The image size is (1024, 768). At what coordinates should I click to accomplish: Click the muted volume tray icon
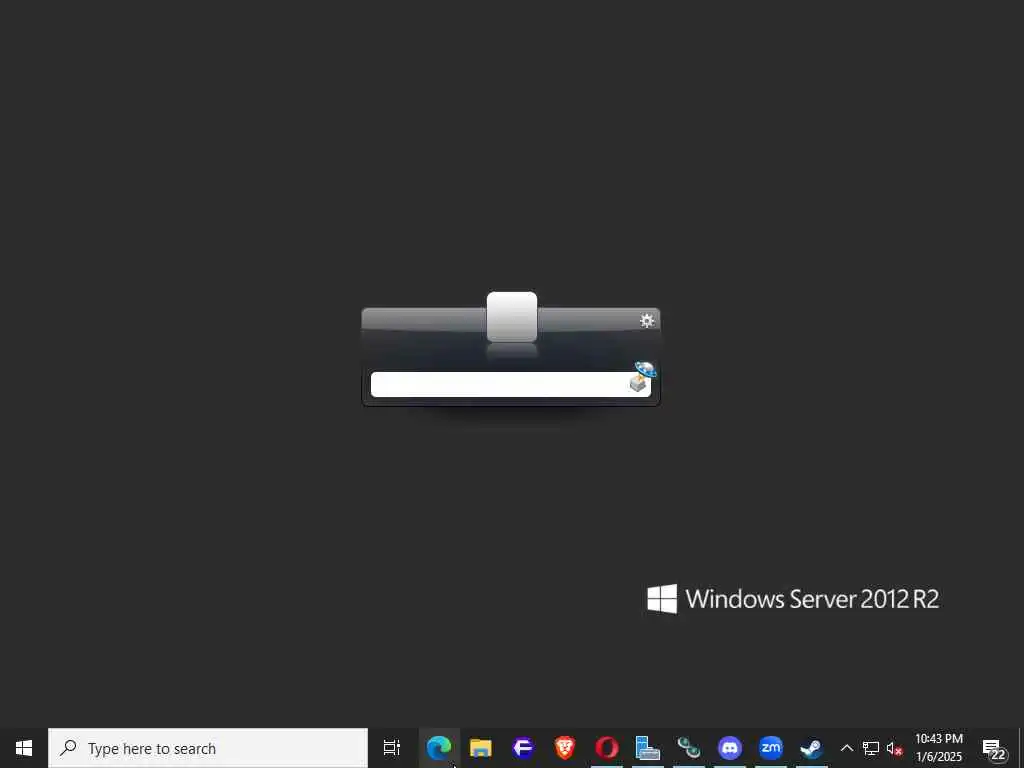(x=895, y=749)
